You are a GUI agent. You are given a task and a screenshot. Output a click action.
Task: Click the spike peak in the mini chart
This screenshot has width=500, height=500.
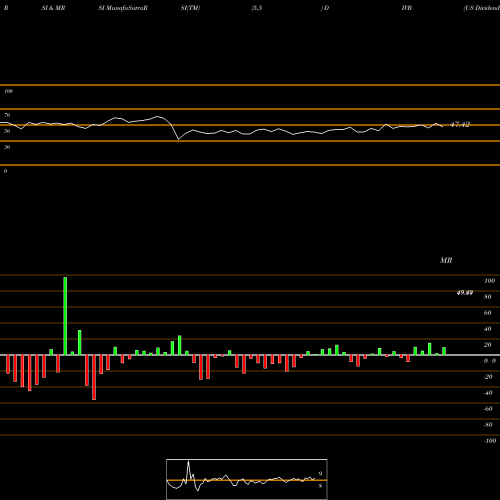pyautogui.click(x=189, y=462)
